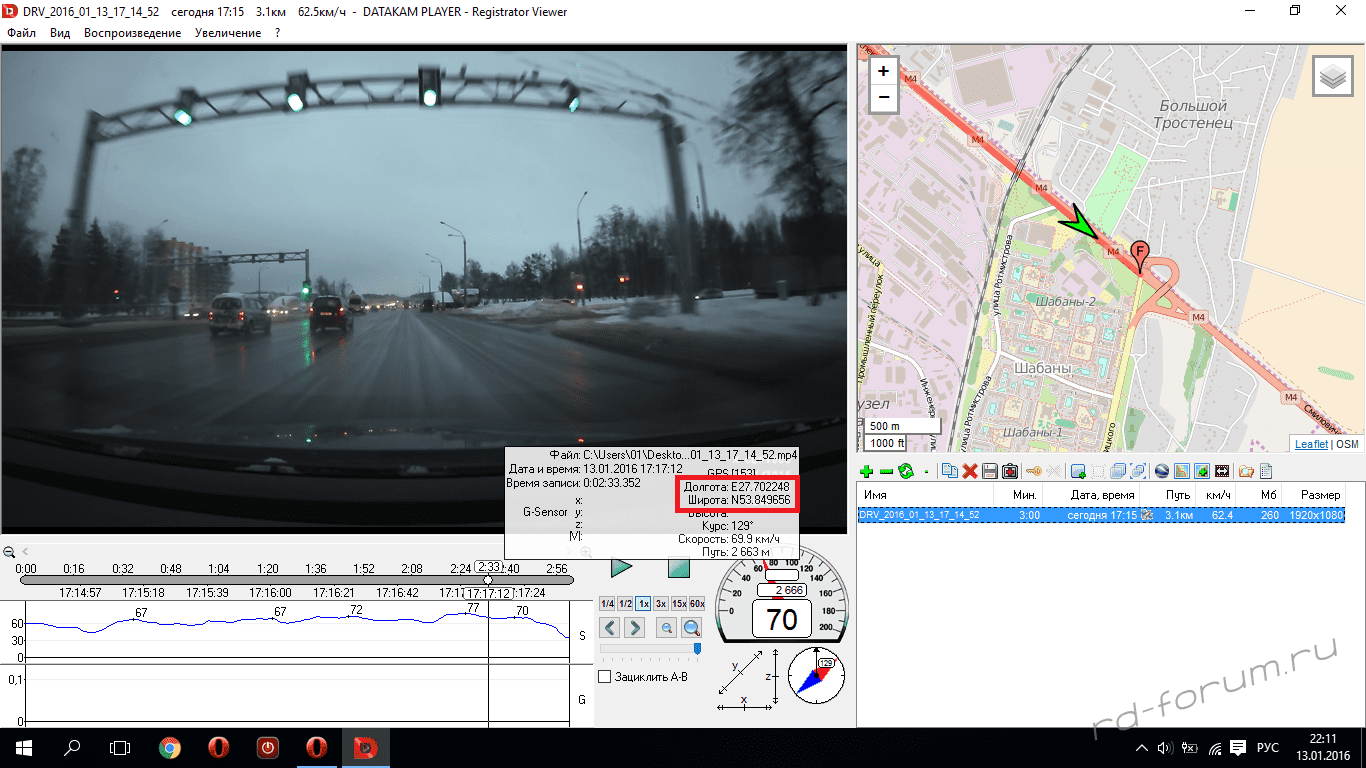Screen dimensions: 1366x768
Task: Step to next frame with right arrow
Action: tap(636, 628)
